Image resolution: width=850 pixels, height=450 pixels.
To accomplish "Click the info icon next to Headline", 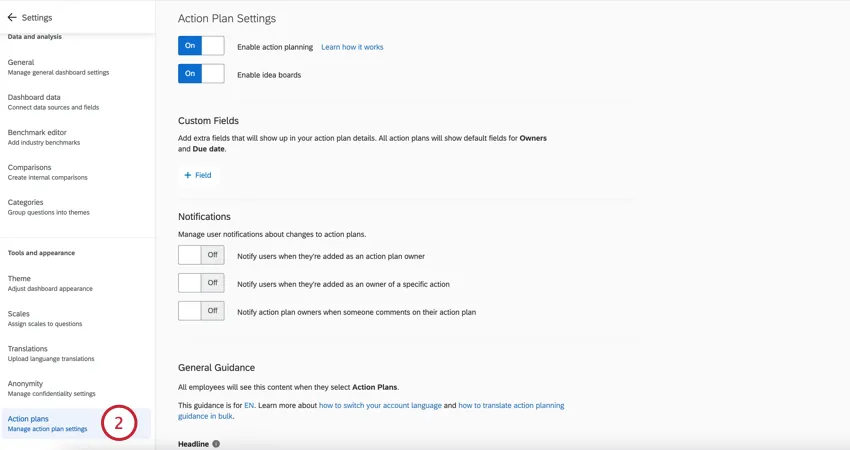I will coord(216,444).
